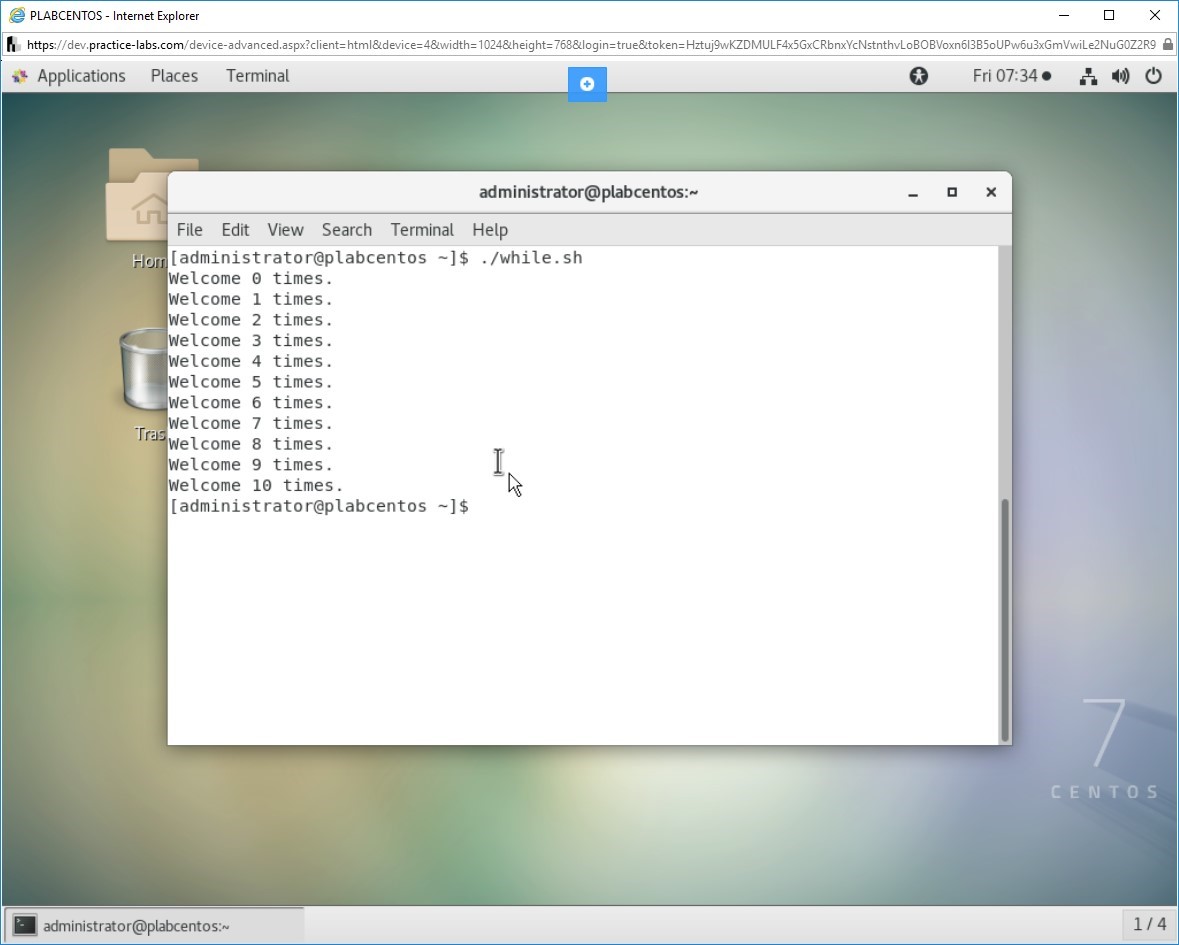
Task: Open the Universal Access accessibility icon
Action: click(x=918, y=76)
